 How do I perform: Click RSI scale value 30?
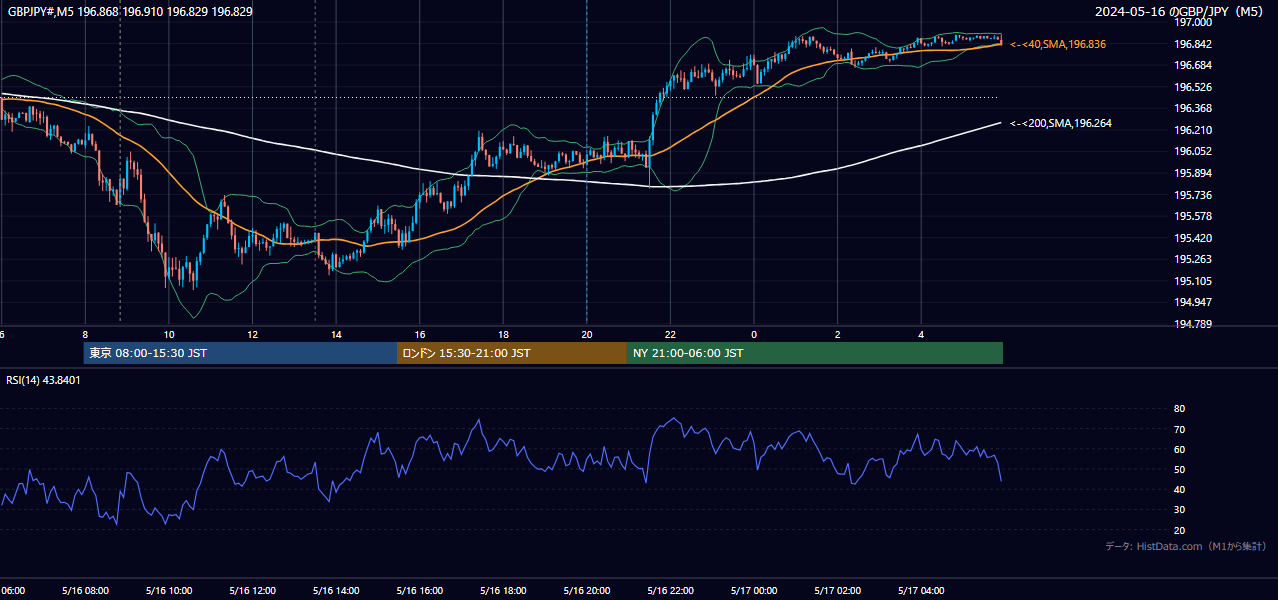(x=1179, y=509)
